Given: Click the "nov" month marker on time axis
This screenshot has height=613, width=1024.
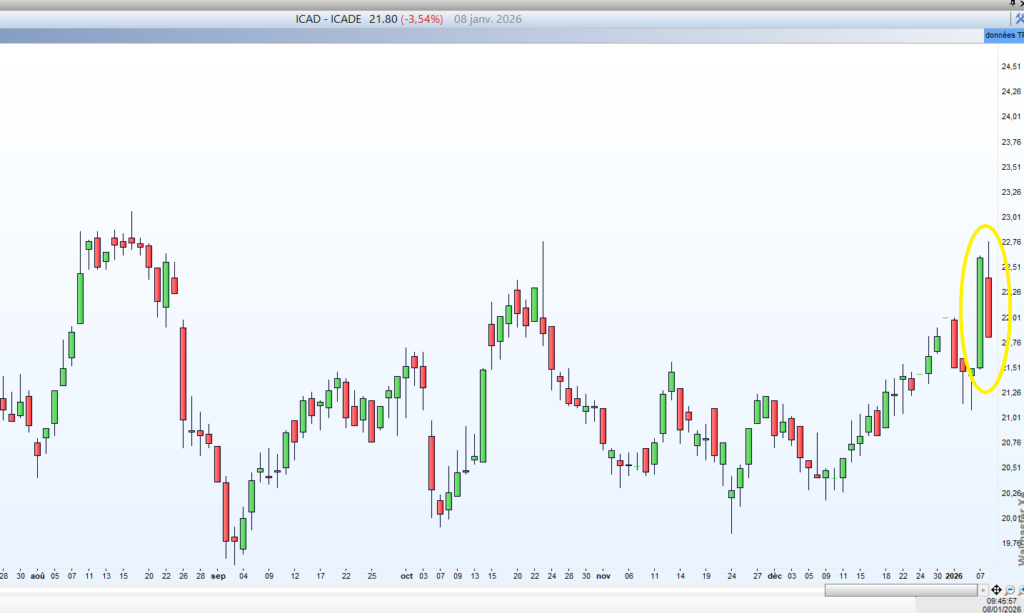Looking at the screenshot, I should pyautogui.click(x=602, y=576).
